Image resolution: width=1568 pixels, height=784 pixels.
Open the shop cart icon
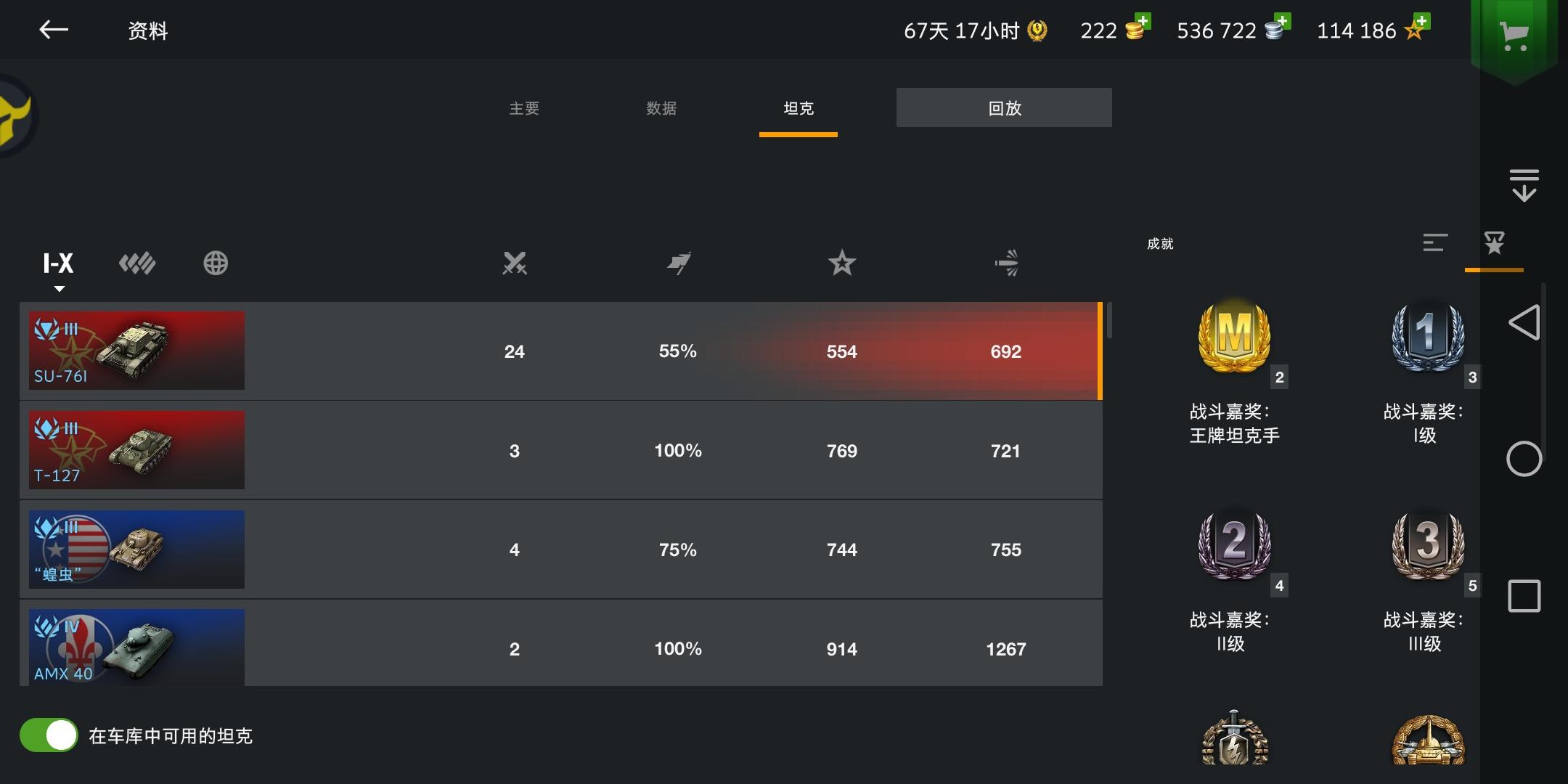(x=1514, y=35)
